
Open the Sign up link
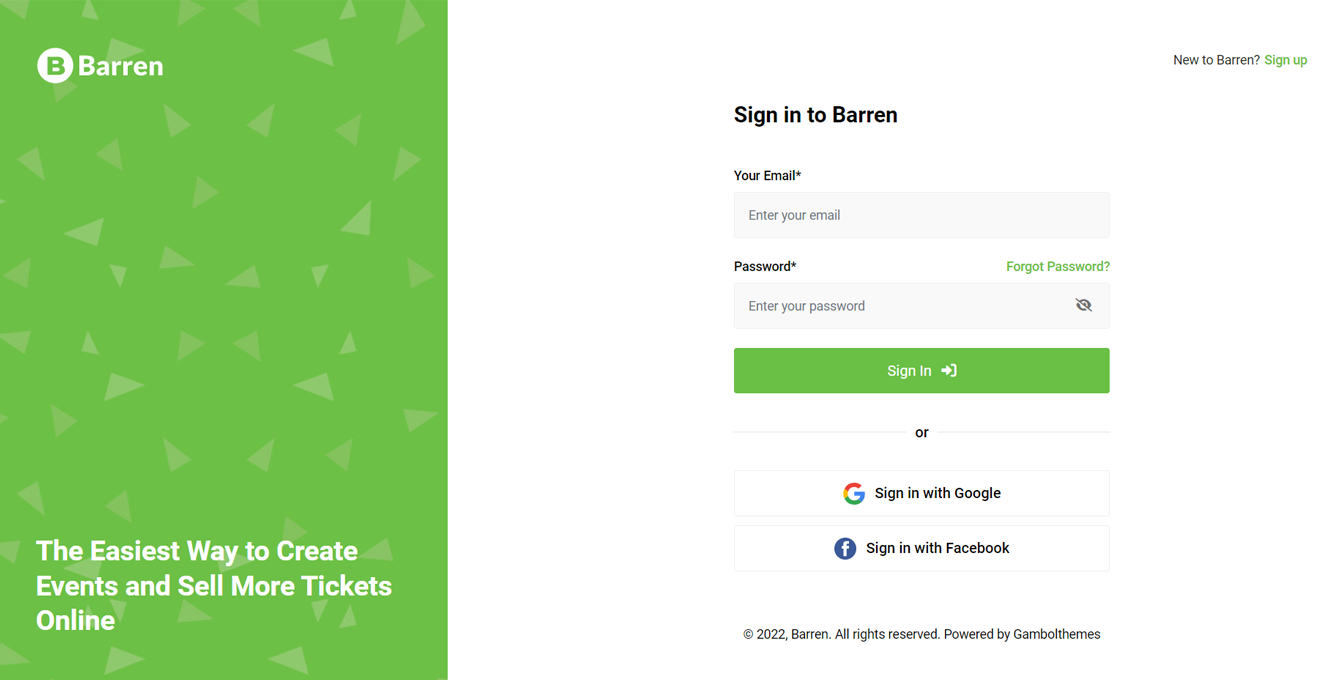[1285, 60]
